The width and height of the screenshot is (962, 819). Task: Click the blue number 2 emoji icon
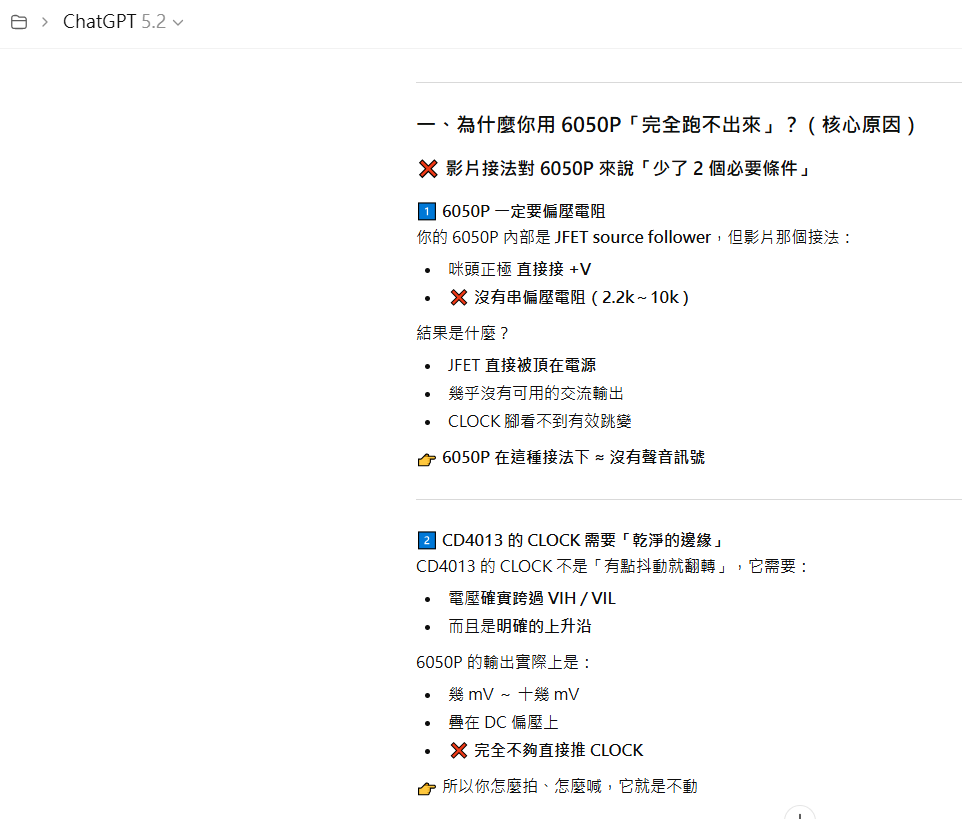[x=426, y=540]
